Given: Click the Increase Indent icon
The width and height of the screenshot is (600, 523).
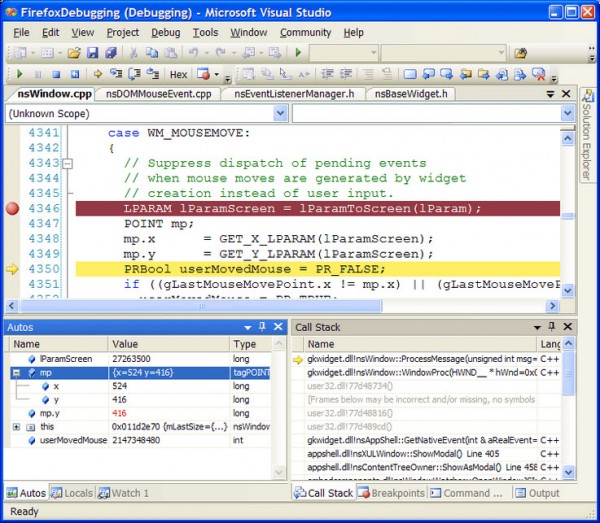Looking at the screenshot, I should point(346,74).
